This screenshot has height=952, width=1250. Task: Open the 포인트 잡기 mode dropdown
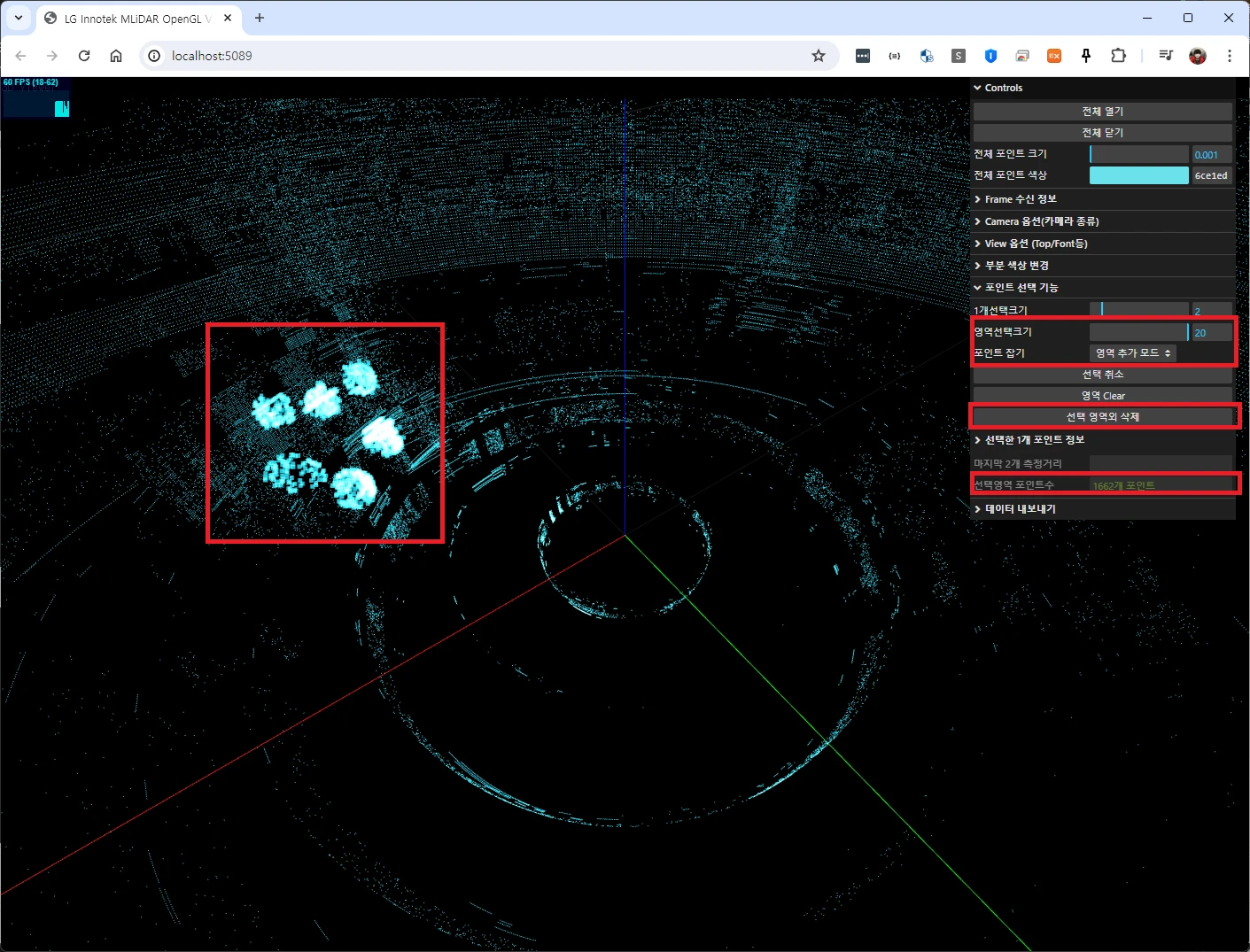pyautogui.click(x=1133, y=353)
